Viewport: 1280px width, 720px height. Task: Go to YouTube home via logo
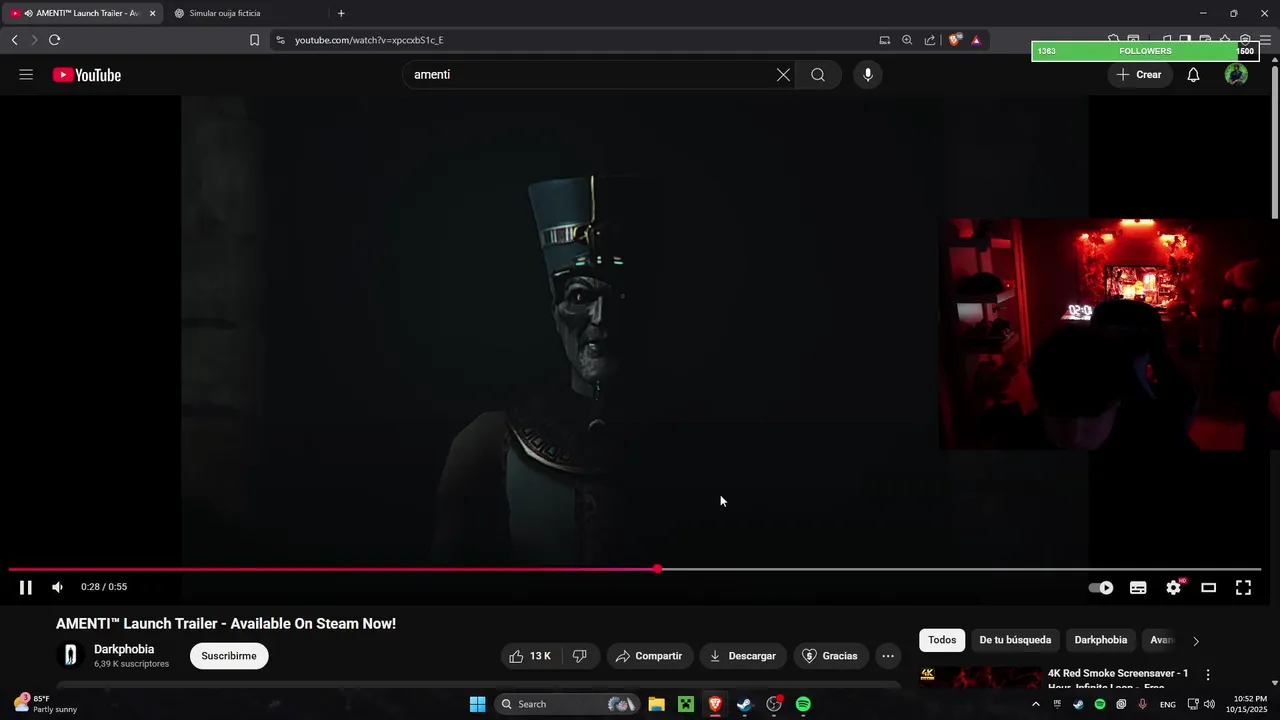[x=87, y=75]
